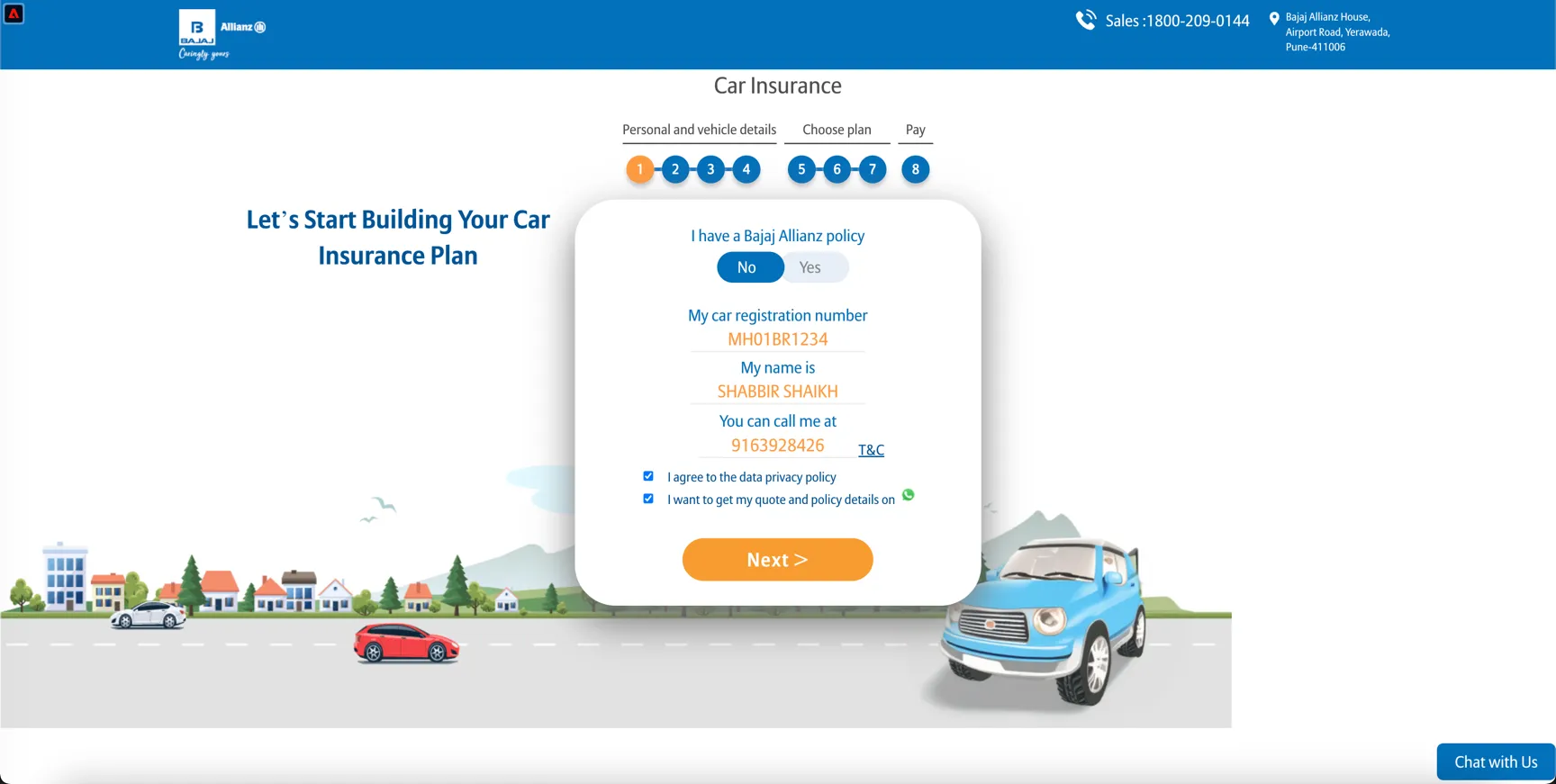Edit phone number field 9163928426
Screen dimensions: 1556x784
778,446
